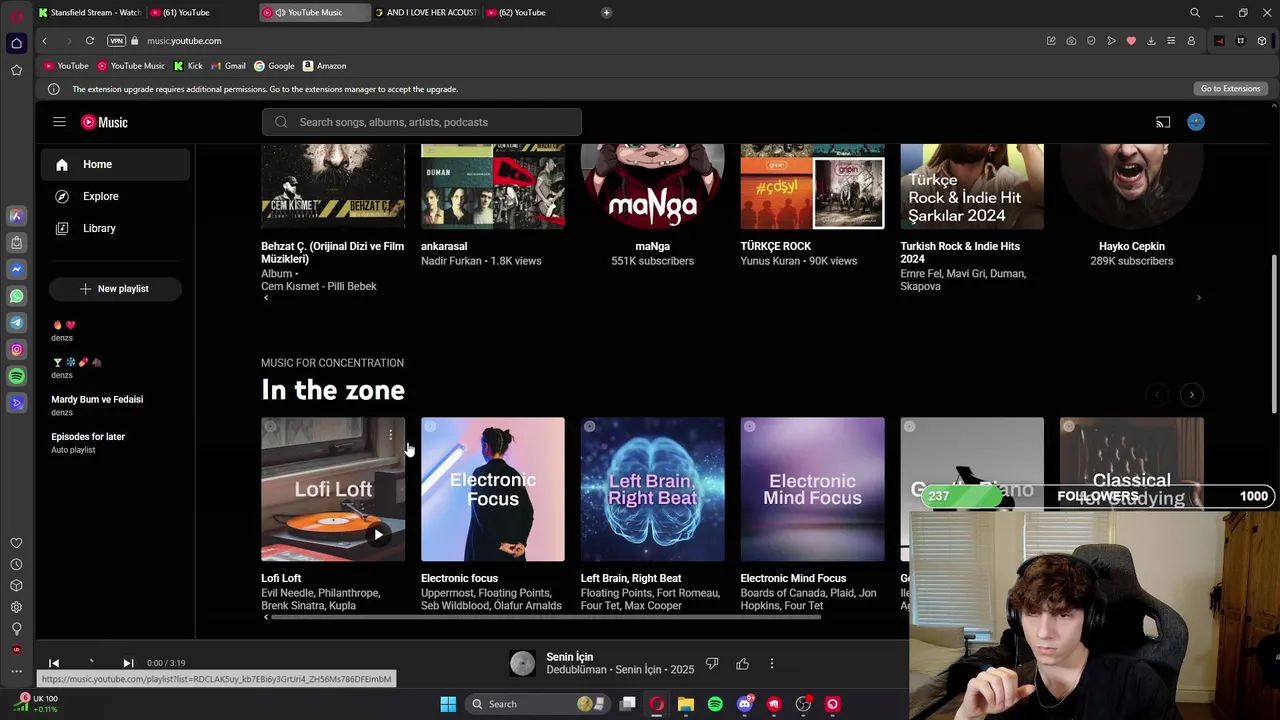Open the Hayko Cepkin artist name
Viewport: 1280px width, 720px height.
(x=1131, y=246)
